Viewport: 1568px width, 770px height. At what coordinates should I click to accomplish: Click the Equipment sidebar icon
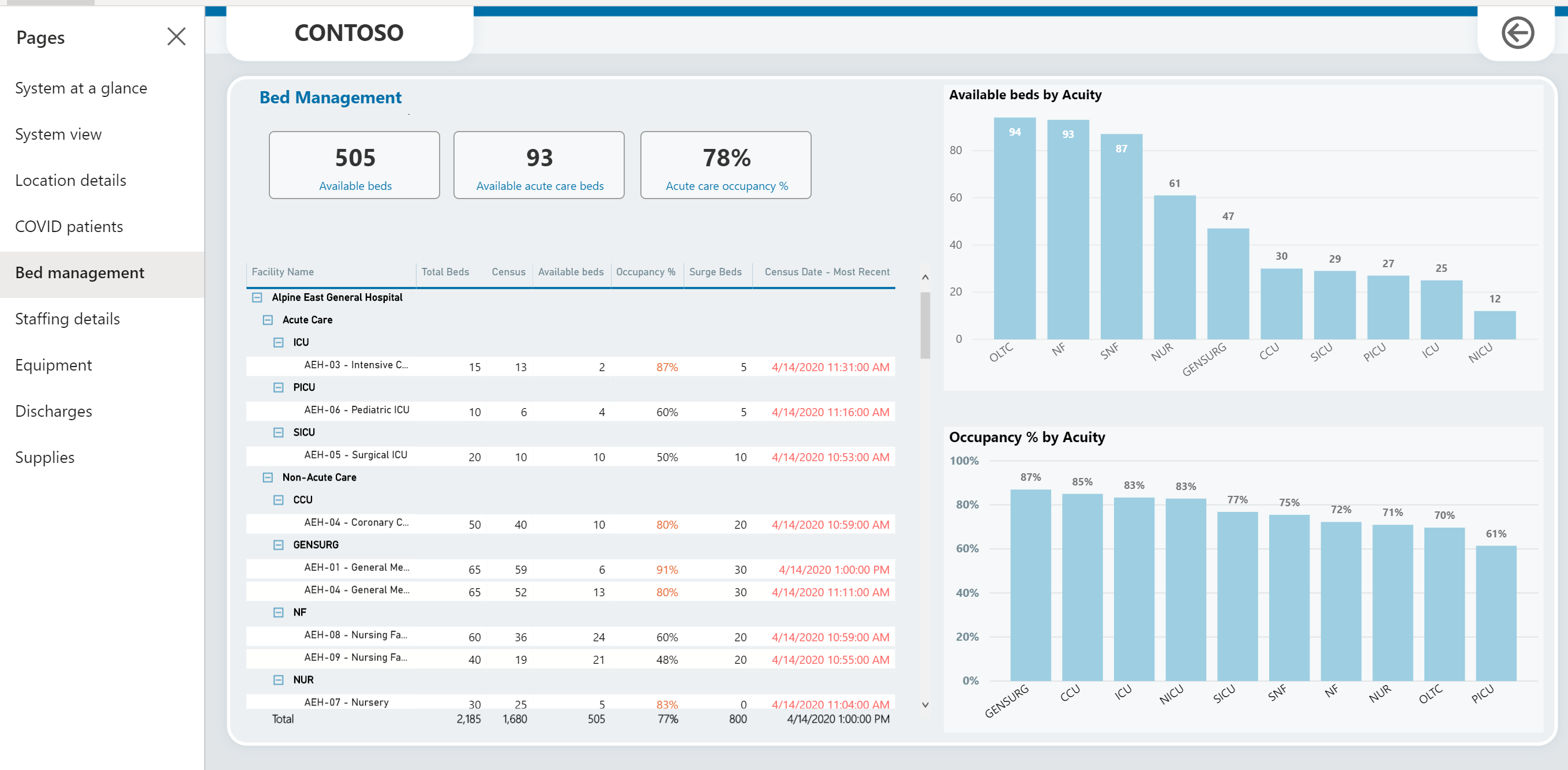coord(53,364)
